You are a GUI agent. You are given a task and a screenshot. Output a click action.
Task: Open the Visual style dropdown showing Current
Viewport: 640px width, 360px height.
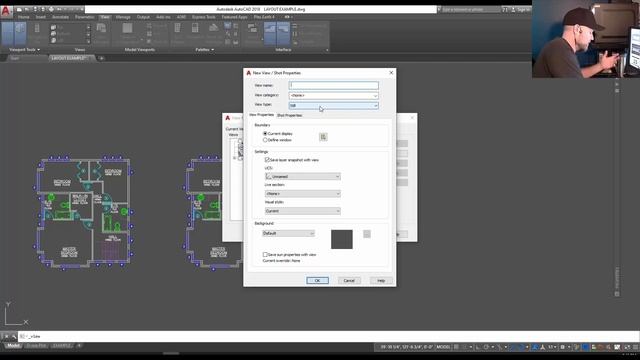click(302, 211)
